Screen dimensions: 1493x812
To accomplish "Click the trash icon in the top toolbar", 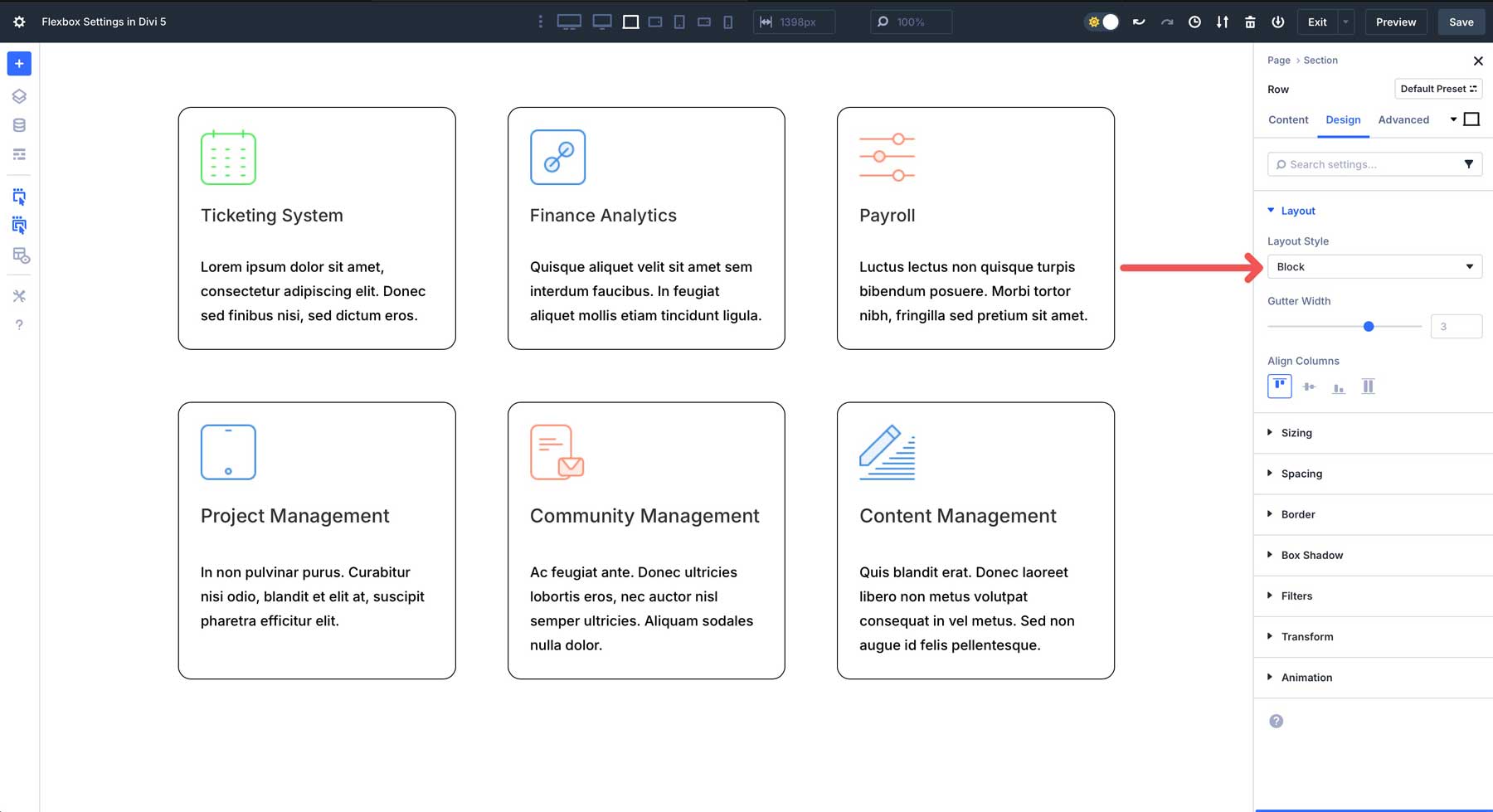I will click(x=1250, y=22).
